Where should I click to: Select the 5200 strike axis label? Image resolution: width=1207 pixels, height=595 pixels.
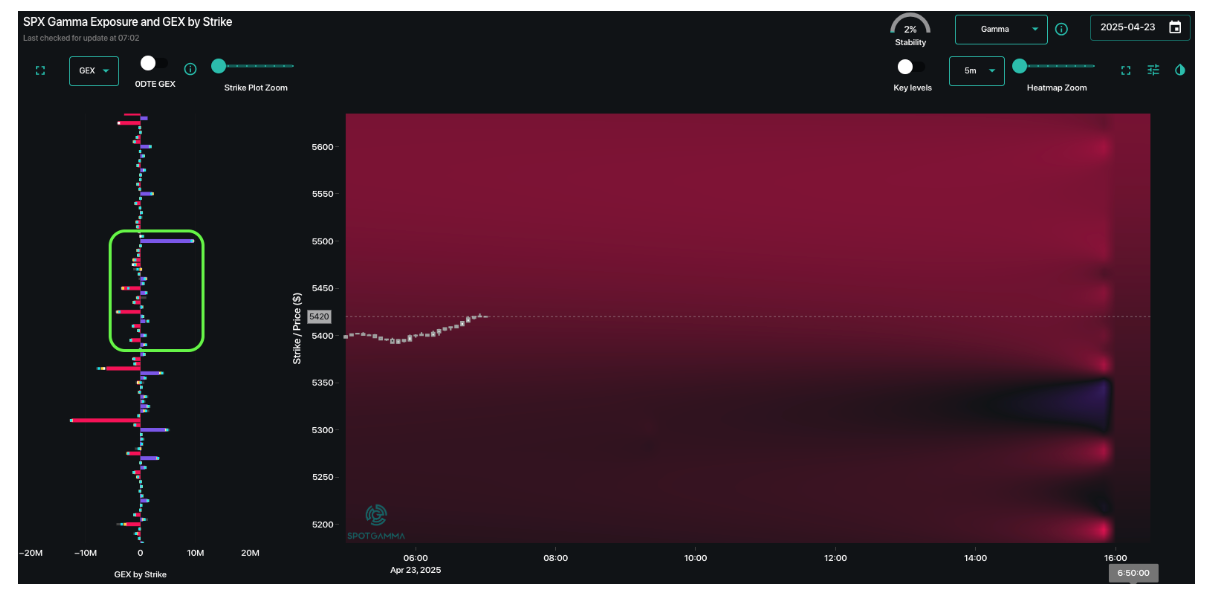(x=320, y=525)
